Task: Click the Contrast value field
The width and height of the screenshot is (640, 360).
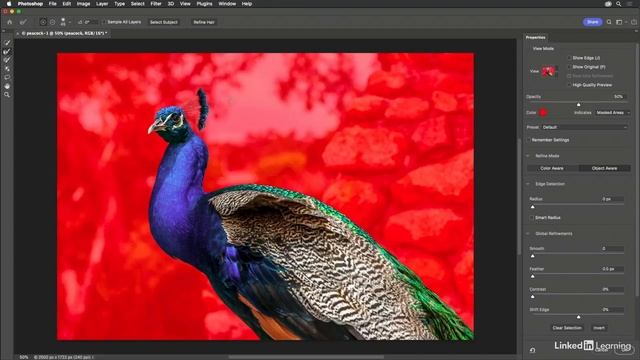Action: pos(612,289)
